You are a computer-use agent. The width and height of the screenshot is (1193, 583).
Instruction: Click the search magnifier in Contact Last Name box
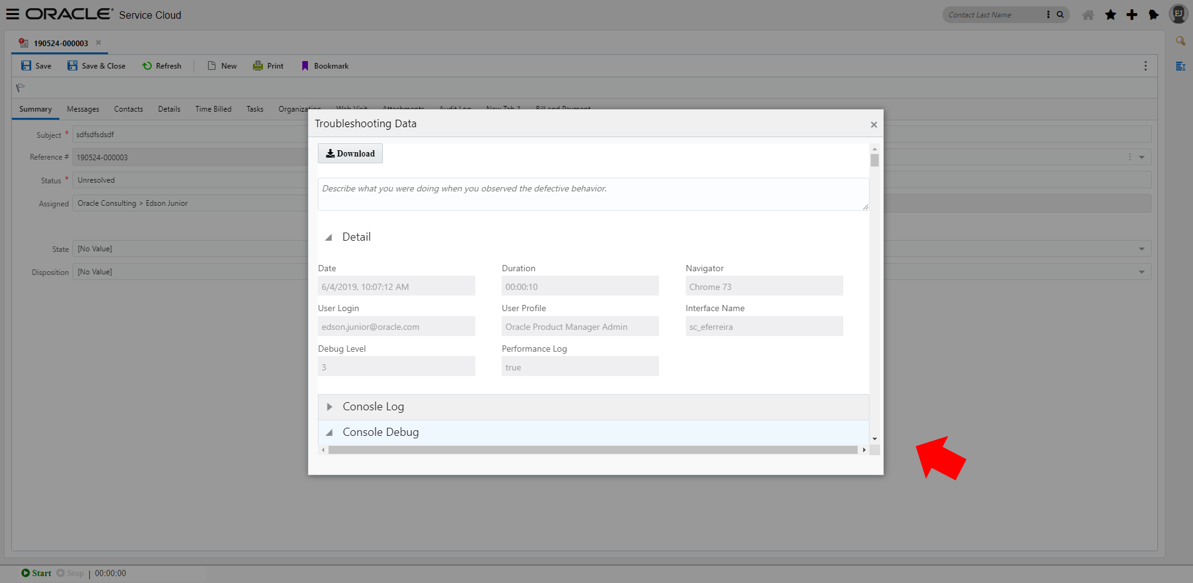[x=1059, y=14]
